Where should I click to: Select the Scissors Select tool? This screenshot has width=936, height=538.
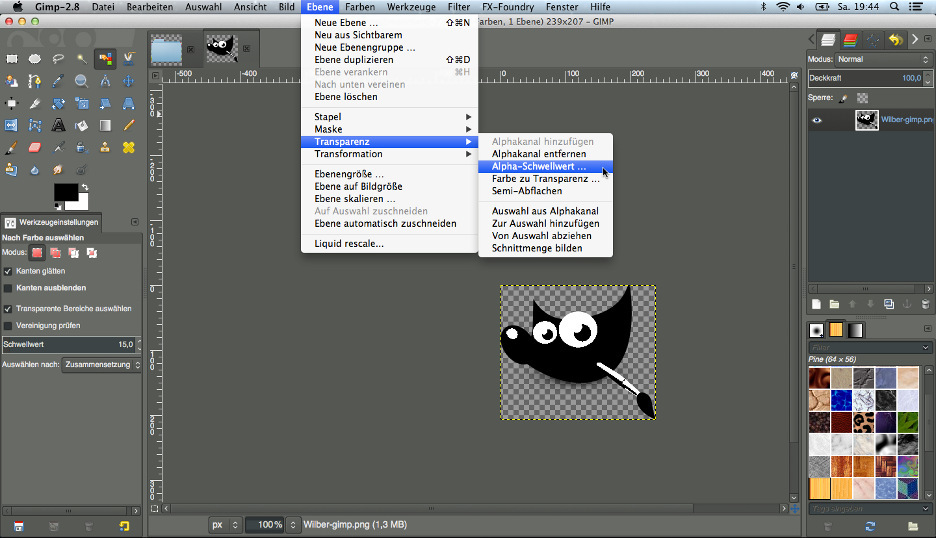pos(128,59)
